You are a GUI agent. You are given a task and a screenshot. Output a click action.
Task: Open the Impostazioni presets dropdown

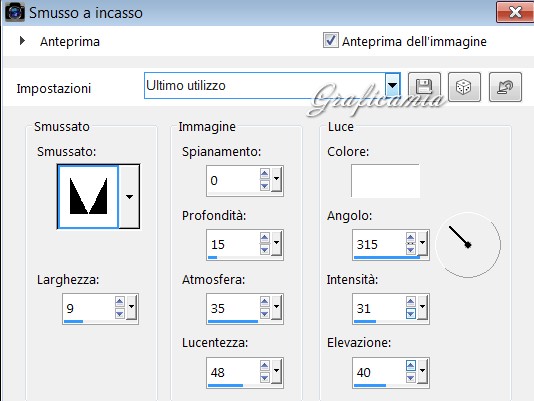(393, 85)
